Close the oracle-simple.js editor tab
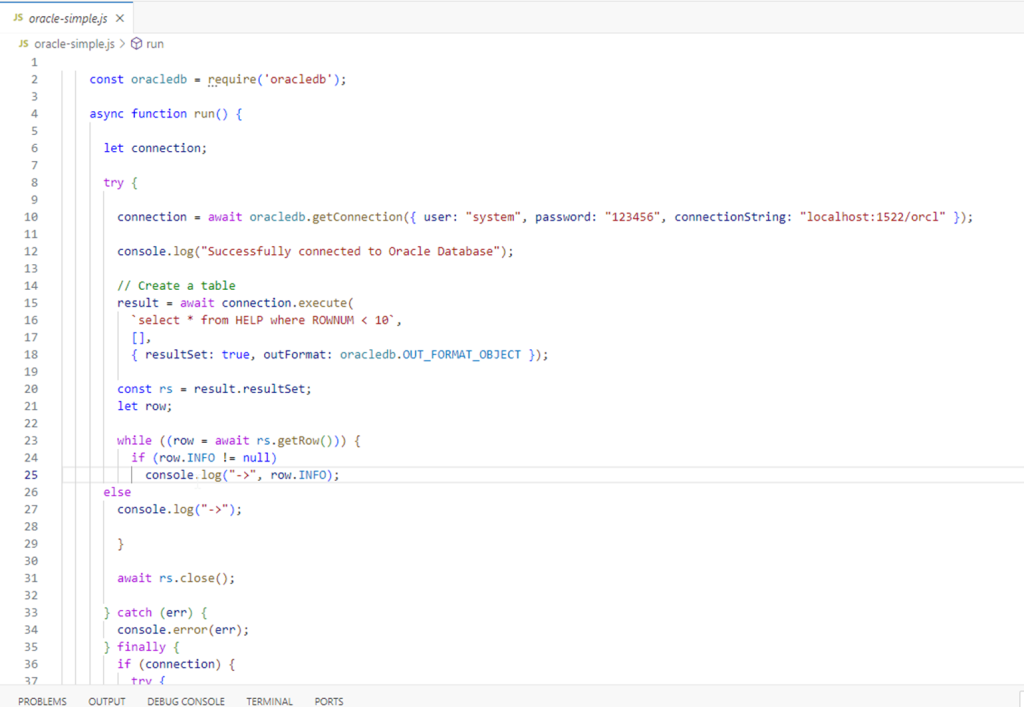The height and width of the screenshot is (707, 1024). click(120, 19)
